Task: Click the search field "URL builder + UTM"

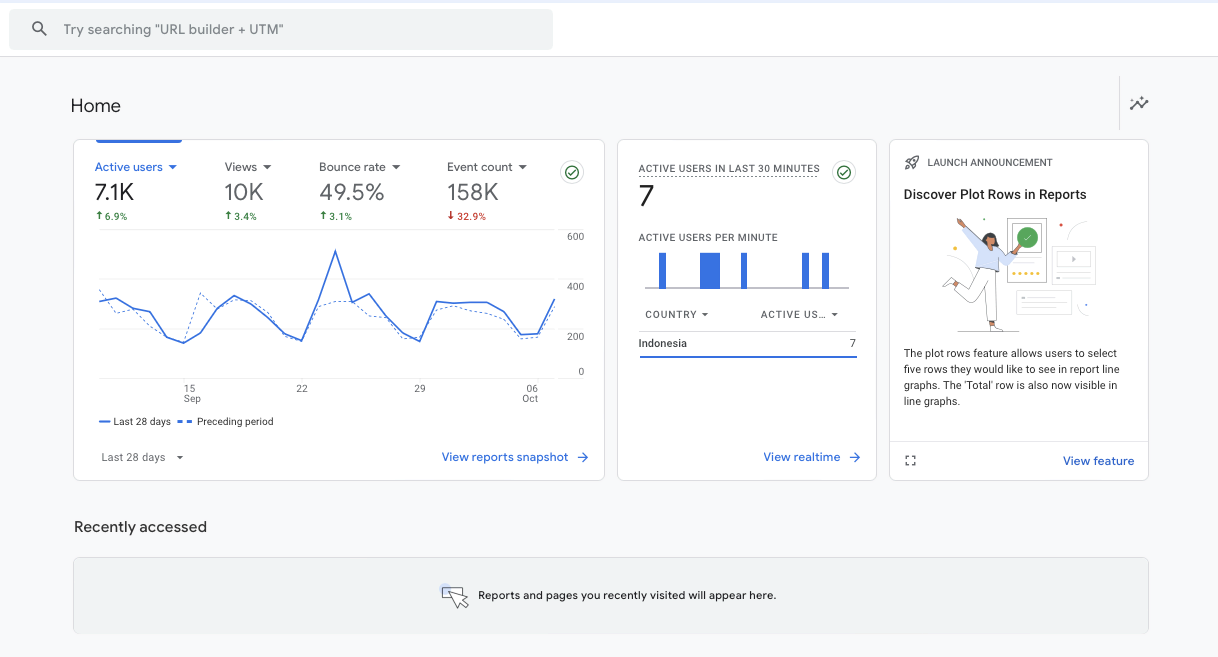Action: click(281, 29)
